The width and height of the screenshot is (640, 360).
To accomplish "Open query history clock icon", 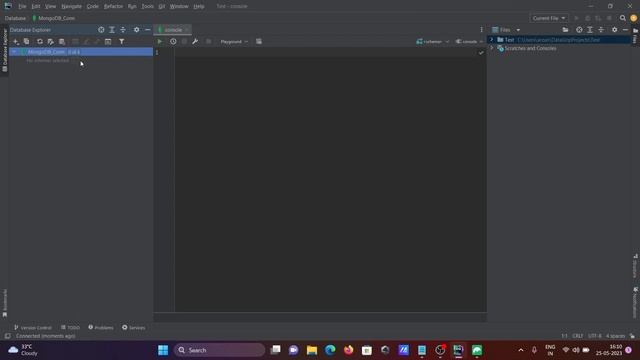I will click(173, 42).
